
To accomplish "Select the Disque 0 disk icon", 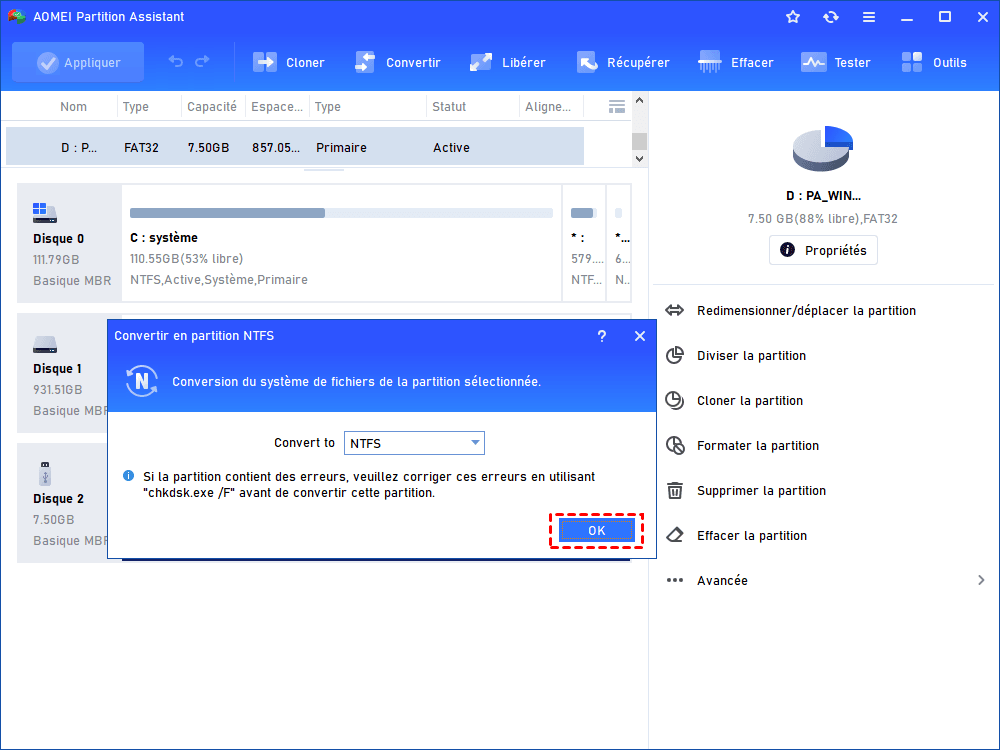I will [x=45, y=212].
